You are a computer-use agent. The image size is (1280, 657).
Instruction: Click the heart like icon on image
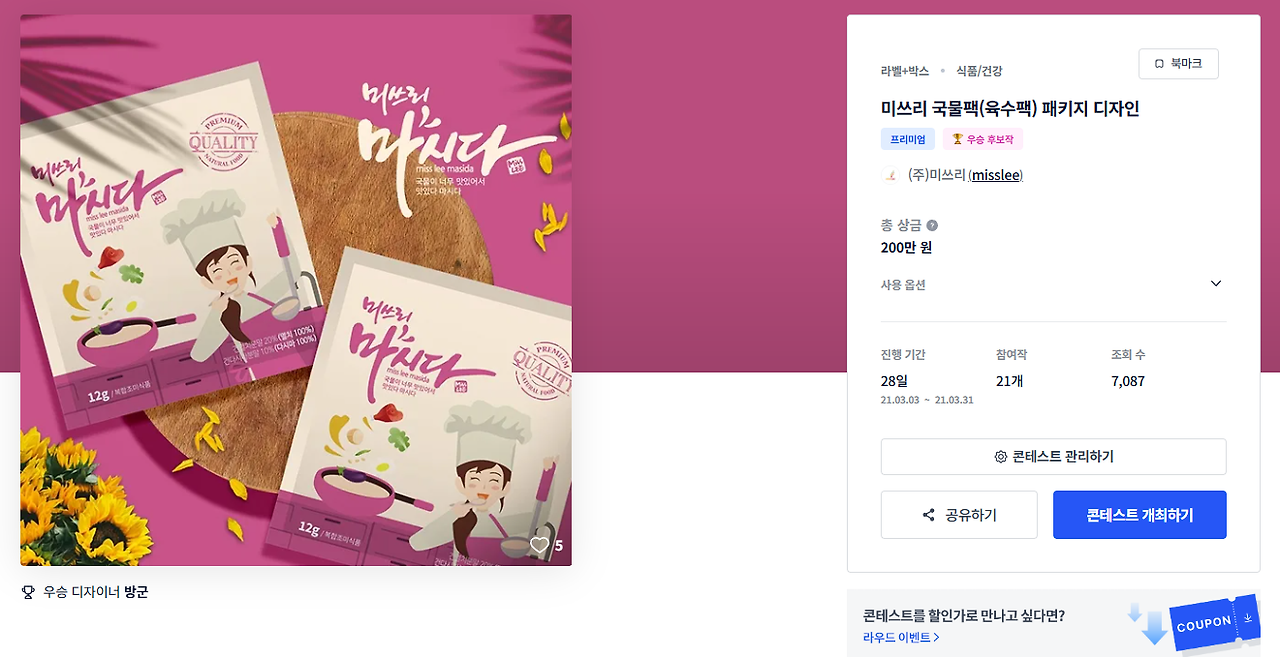[x=540, y=545]
